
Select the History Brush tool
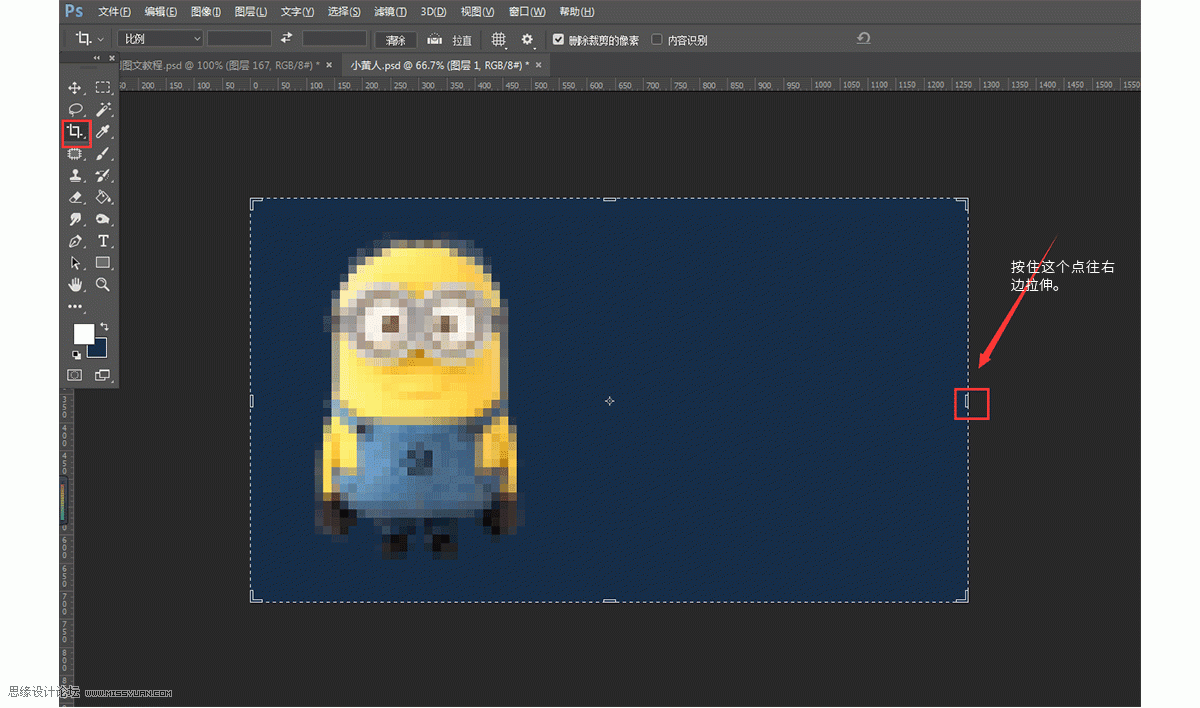click(103, 176)
